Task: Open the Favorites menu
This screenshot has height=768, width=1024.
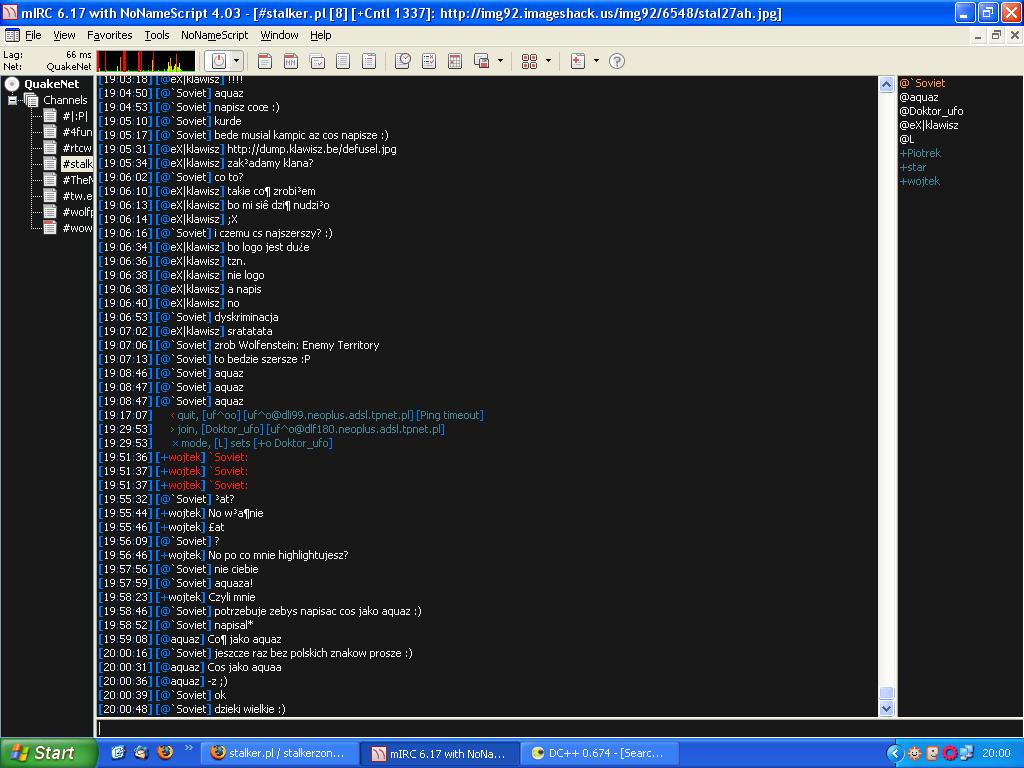Action: [109, 35]
